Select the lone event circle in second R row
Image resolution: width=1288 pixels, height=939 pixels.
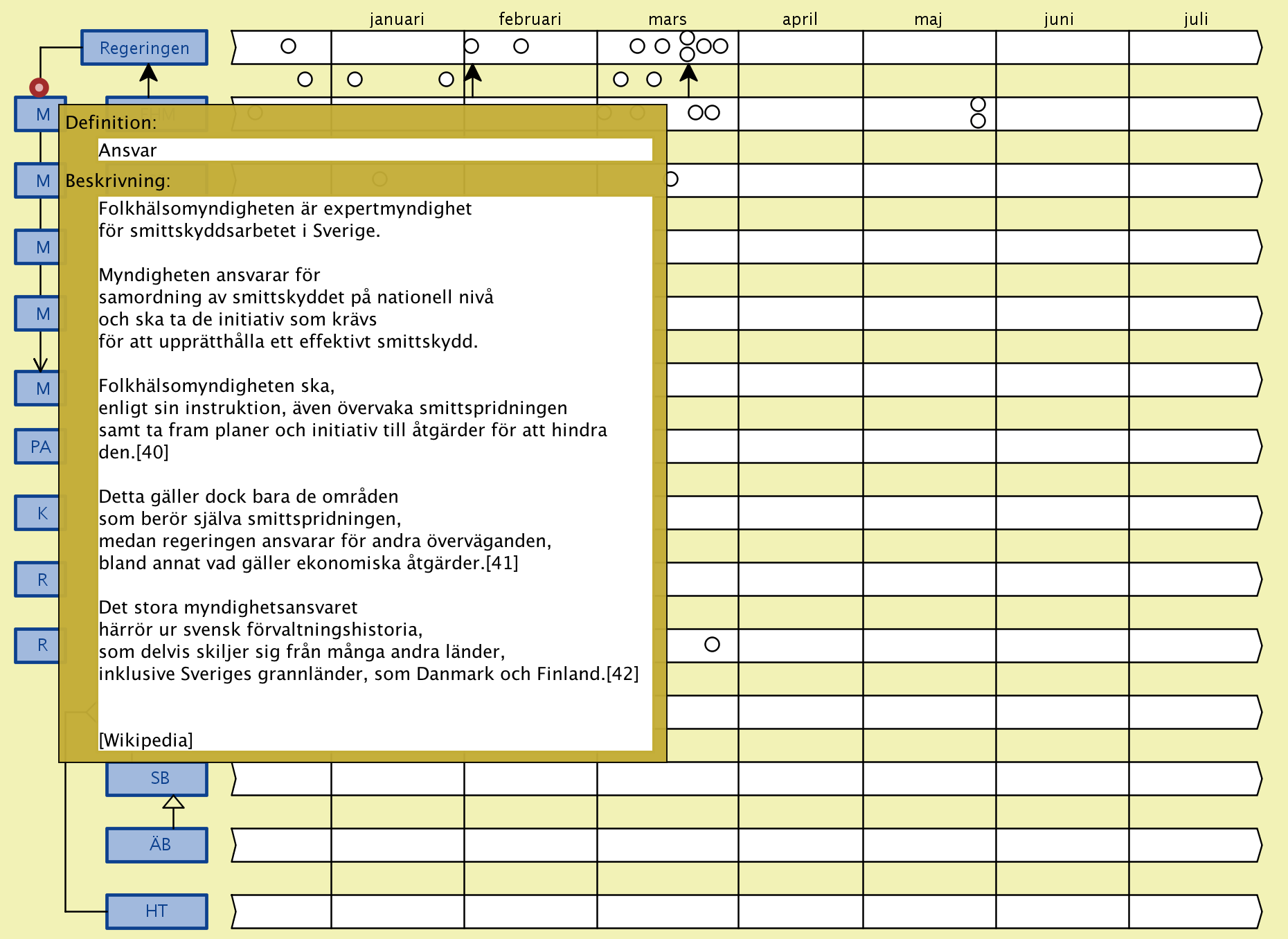pos(712,645)
